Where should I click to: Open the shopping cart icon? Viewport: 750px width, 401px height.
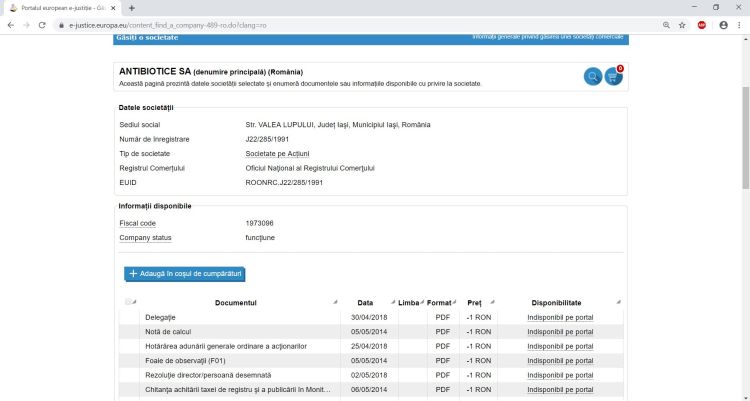click(613, 77)
